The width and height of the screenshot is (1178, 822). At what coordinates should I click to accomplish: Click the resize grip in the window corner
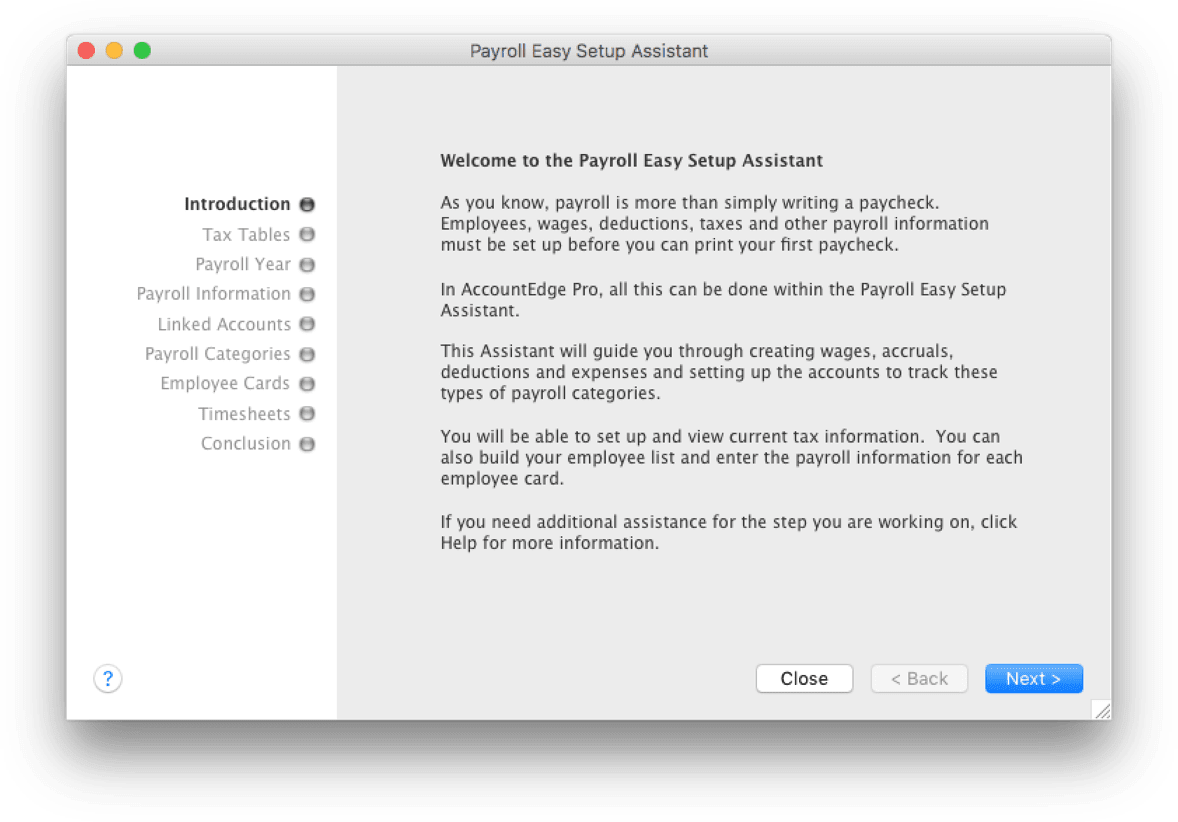1101,709
